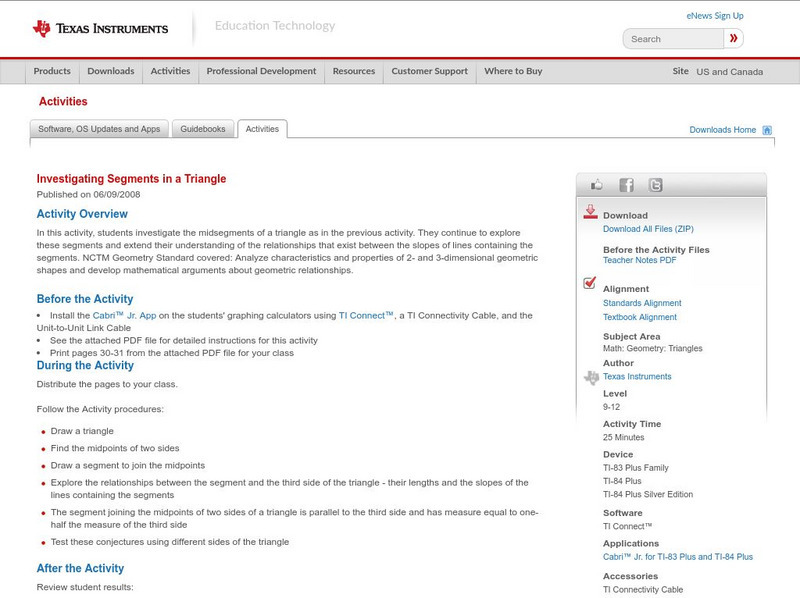Submit search with red arrow button
800x598 pixels.
coord(733,38)
